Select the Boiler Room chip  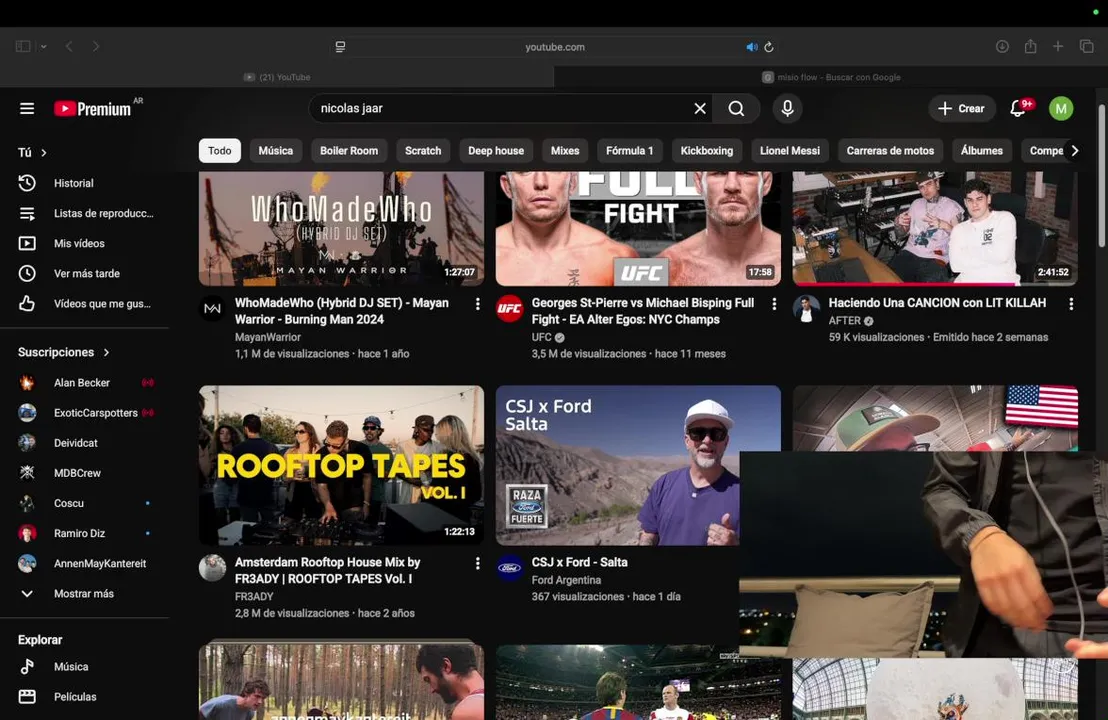tap(349, 151)
